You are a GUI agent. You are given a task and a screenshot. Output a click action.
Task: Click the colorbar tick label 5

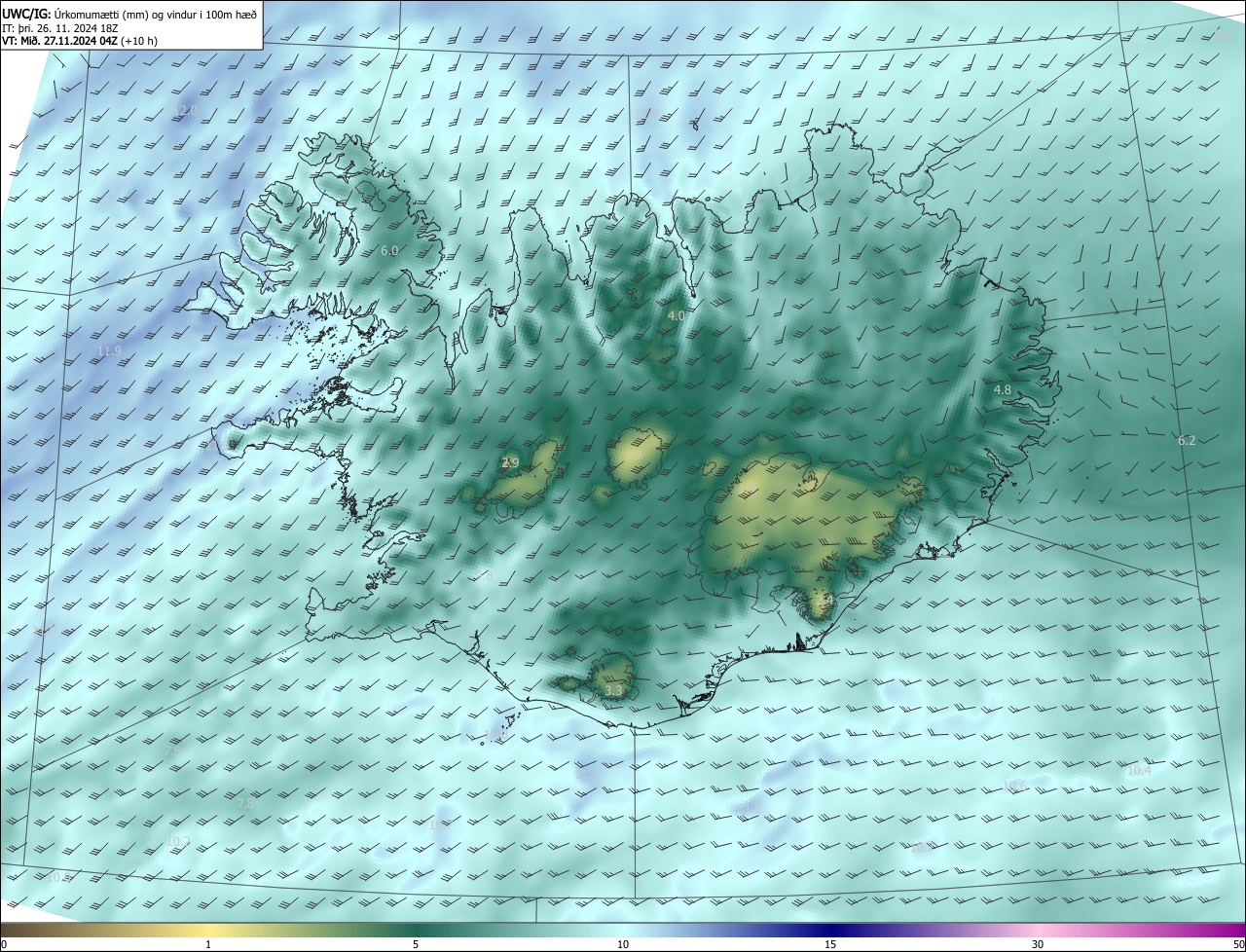click(x=416, y=944)
